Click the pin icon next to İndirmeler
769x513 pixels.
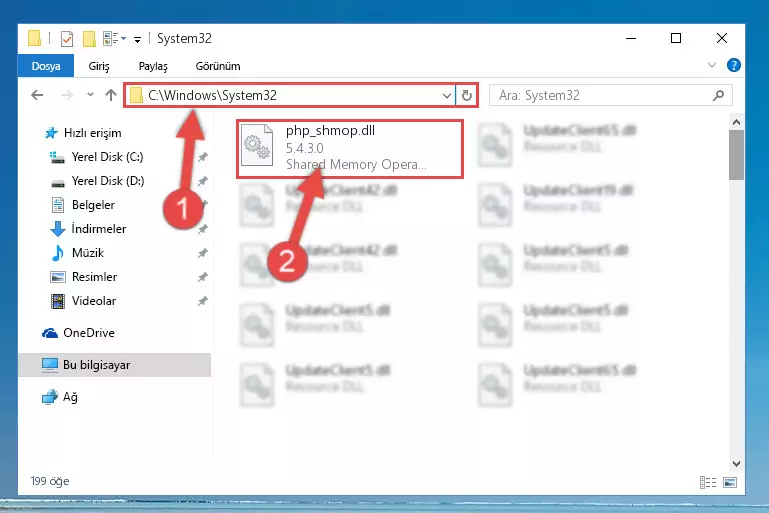pyautogui.click(x=203, y=229)
